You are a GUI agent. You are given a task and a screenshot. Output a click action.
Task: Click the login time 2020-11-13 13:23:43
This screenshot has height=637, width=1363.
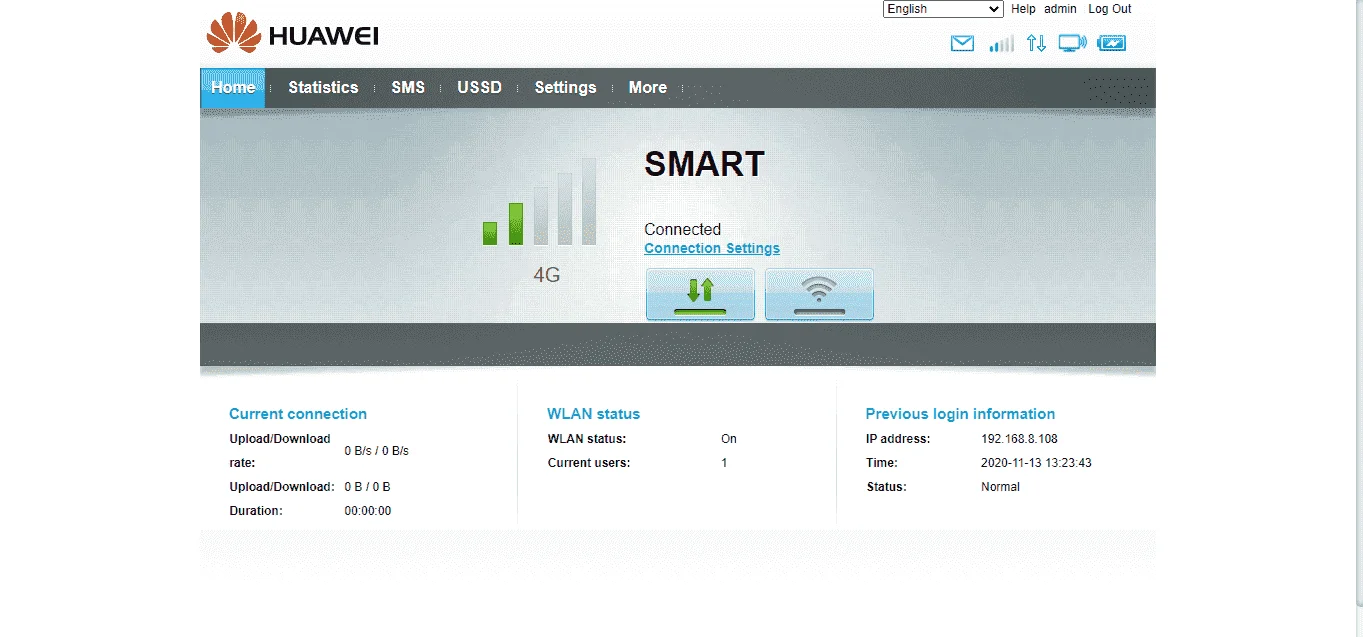[1036, 463]
